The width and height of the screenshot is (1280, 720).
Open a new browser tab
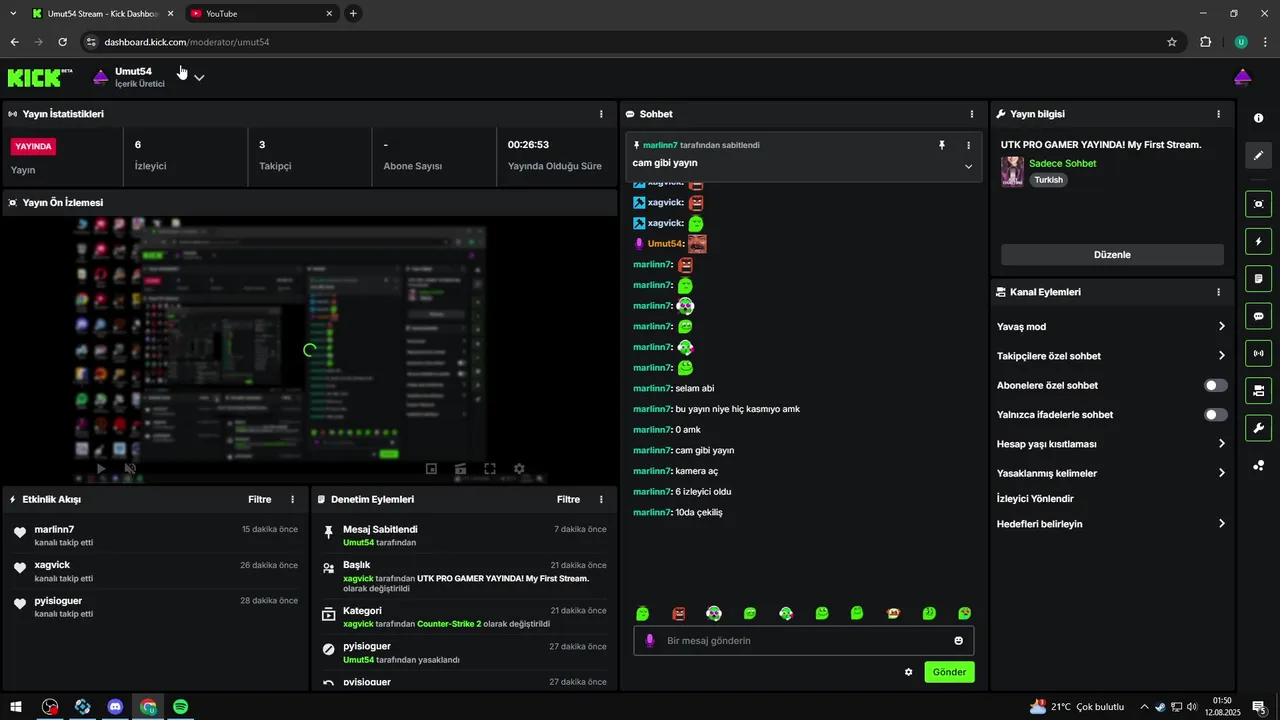353,14
